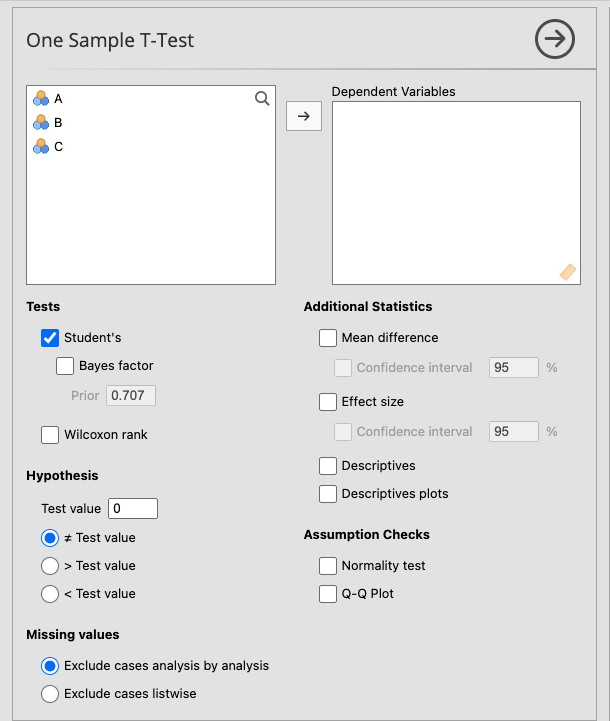Enable the Bayes factor checkbox
610x721 pixels.
(x=66, y=366)
